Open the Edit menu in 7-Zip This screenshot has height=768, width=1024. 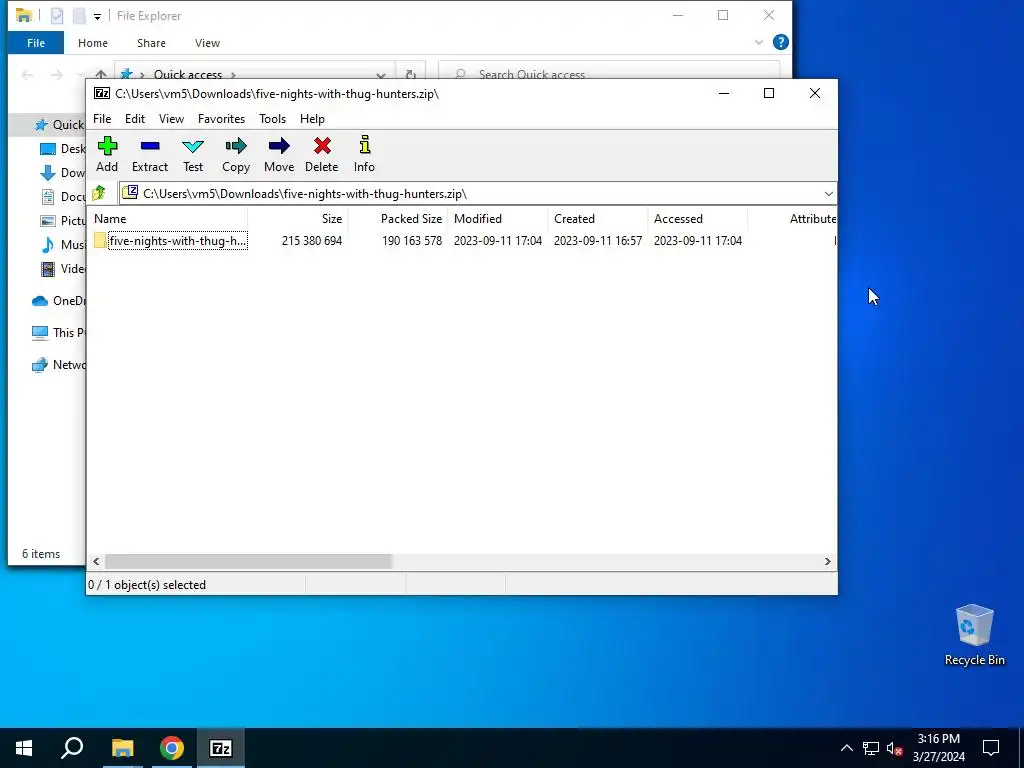[x=135, y=119]
